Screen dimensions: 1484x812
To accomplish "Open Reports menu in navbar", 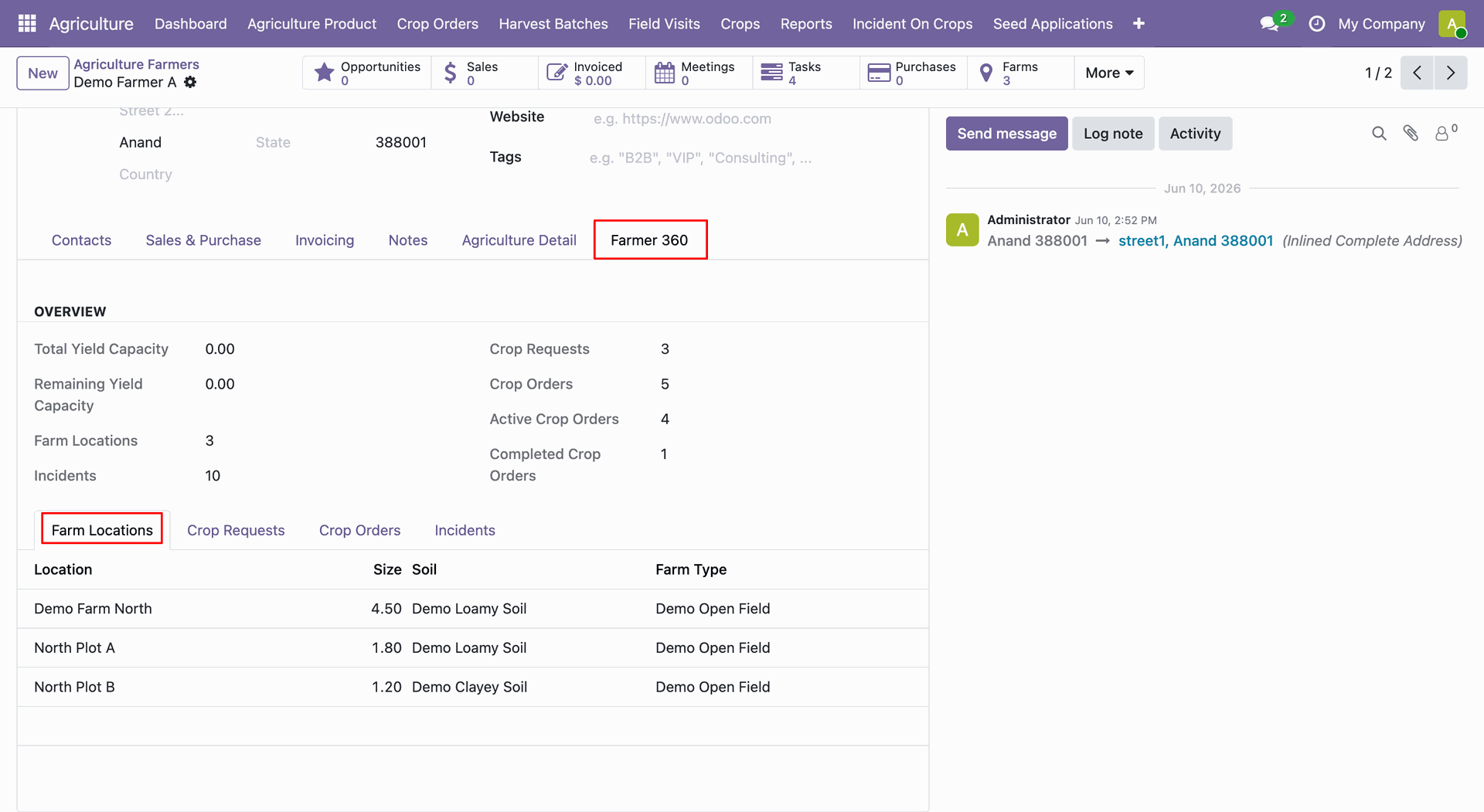I will [806, 23].
